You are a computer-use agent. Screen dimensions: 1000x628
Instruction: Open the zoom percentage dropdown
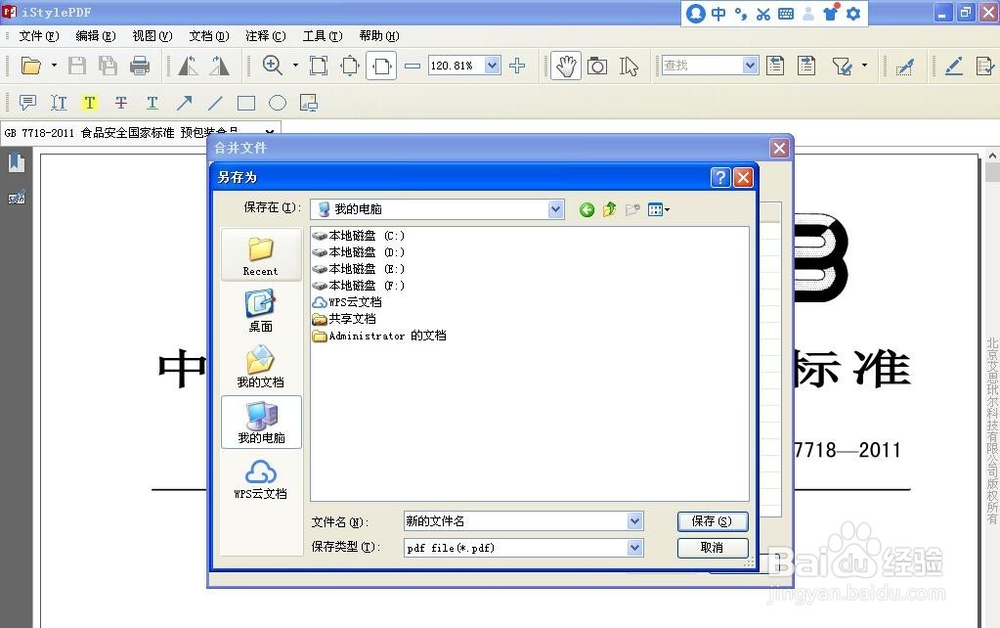click(492, 65)
